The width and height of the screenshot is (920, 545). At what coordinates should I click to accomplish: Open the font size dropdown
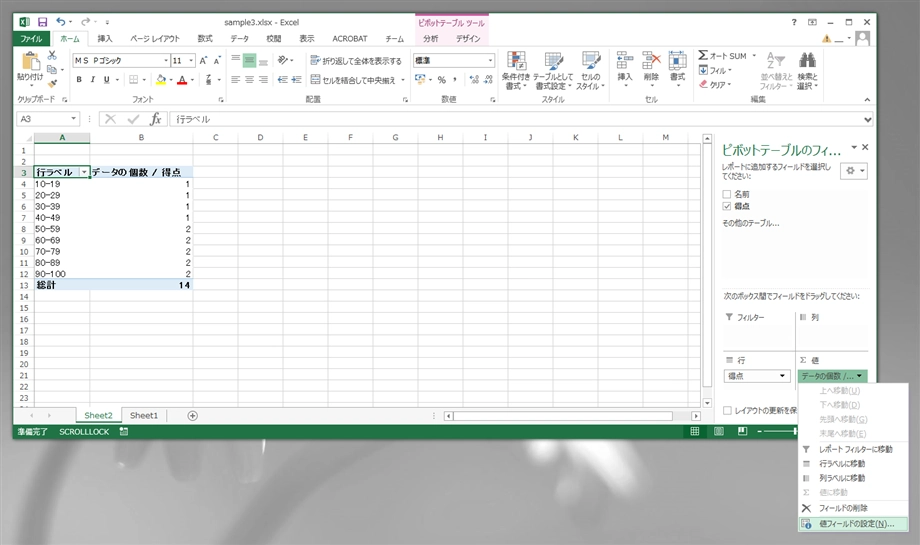click(x=191, y=60)
